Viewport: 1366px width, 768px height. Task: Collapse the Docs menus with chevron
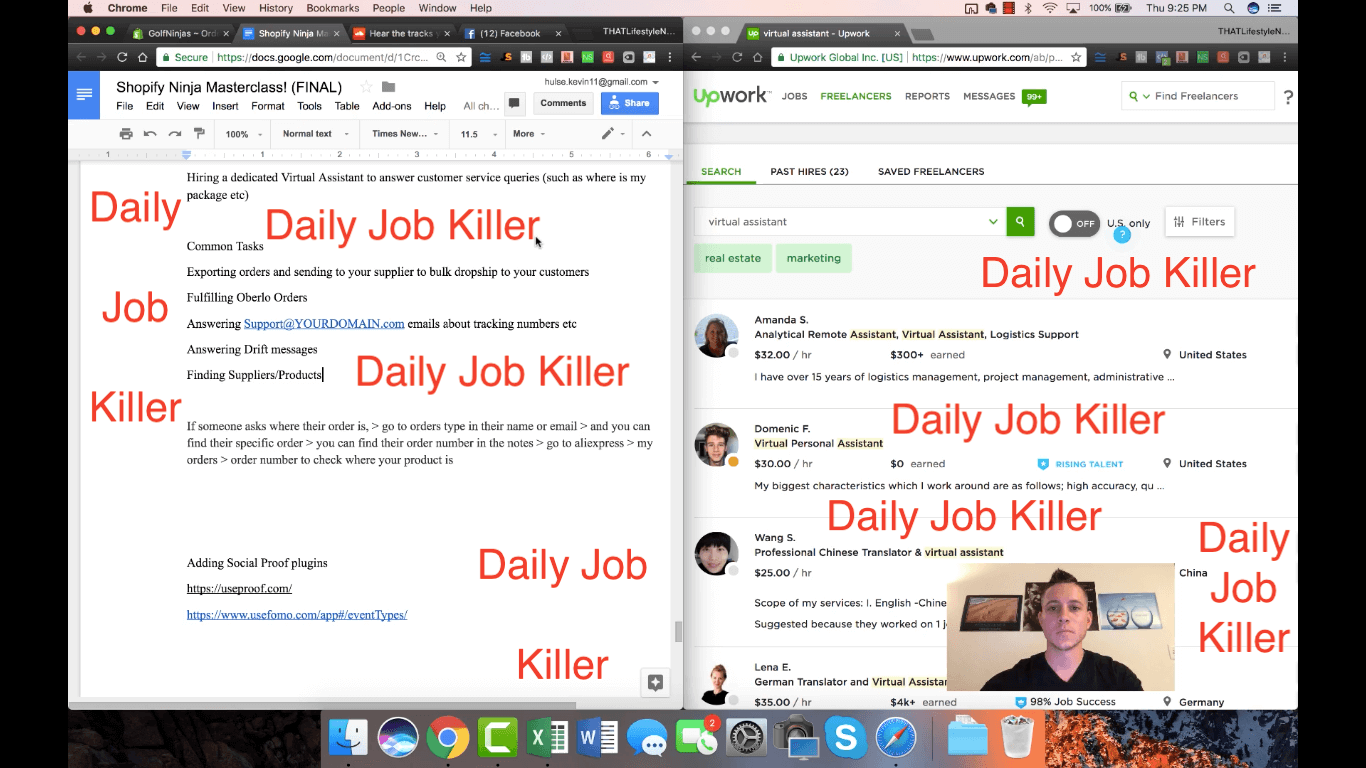click(x=646, y=134)
